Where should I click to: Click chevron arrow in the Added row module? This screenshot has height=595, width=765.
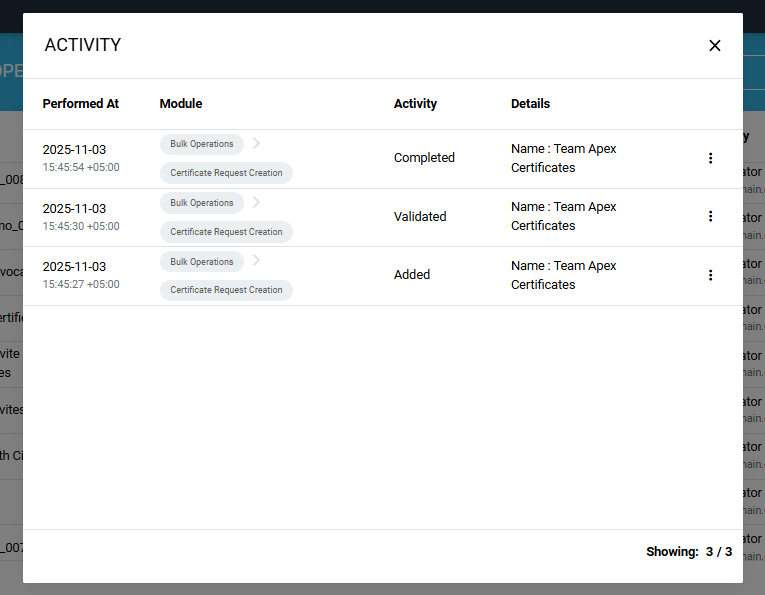click(x=256, y=261)
